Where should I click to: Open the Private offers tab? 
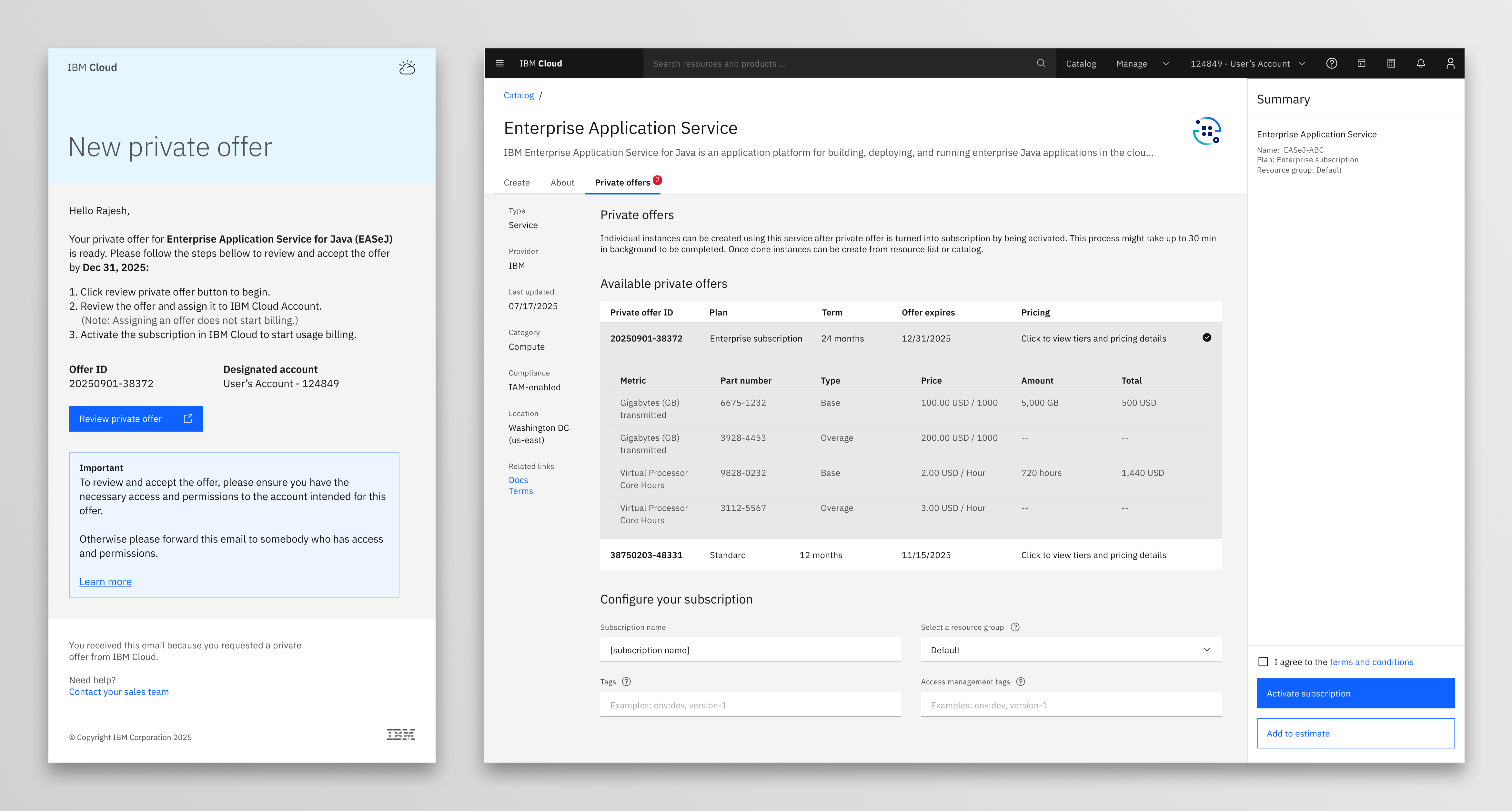tap(623, 183)
